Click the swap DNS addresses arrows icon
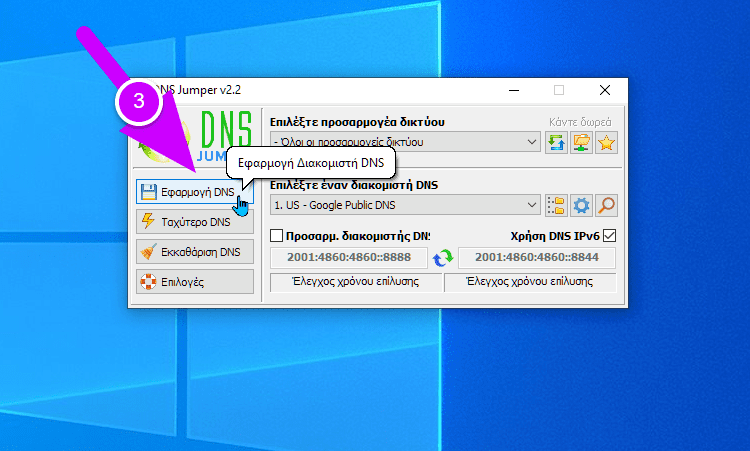The image size is (750, 451). pyautogui.click(x=443, y=258)
